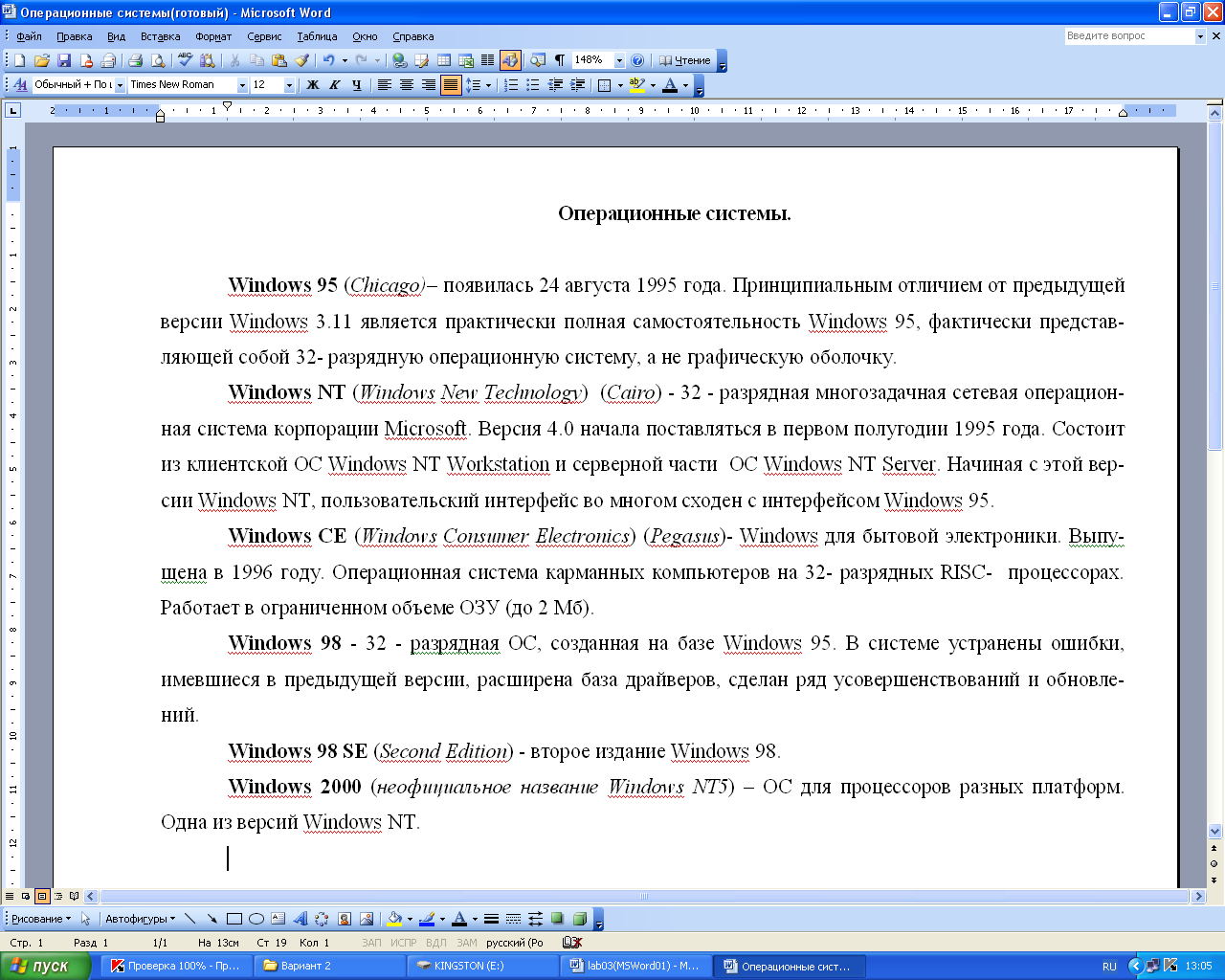The image size is (1225, 980).
Task: Toggle ЗАМ overtype mode in status bar
Action: tap(467, 943)
